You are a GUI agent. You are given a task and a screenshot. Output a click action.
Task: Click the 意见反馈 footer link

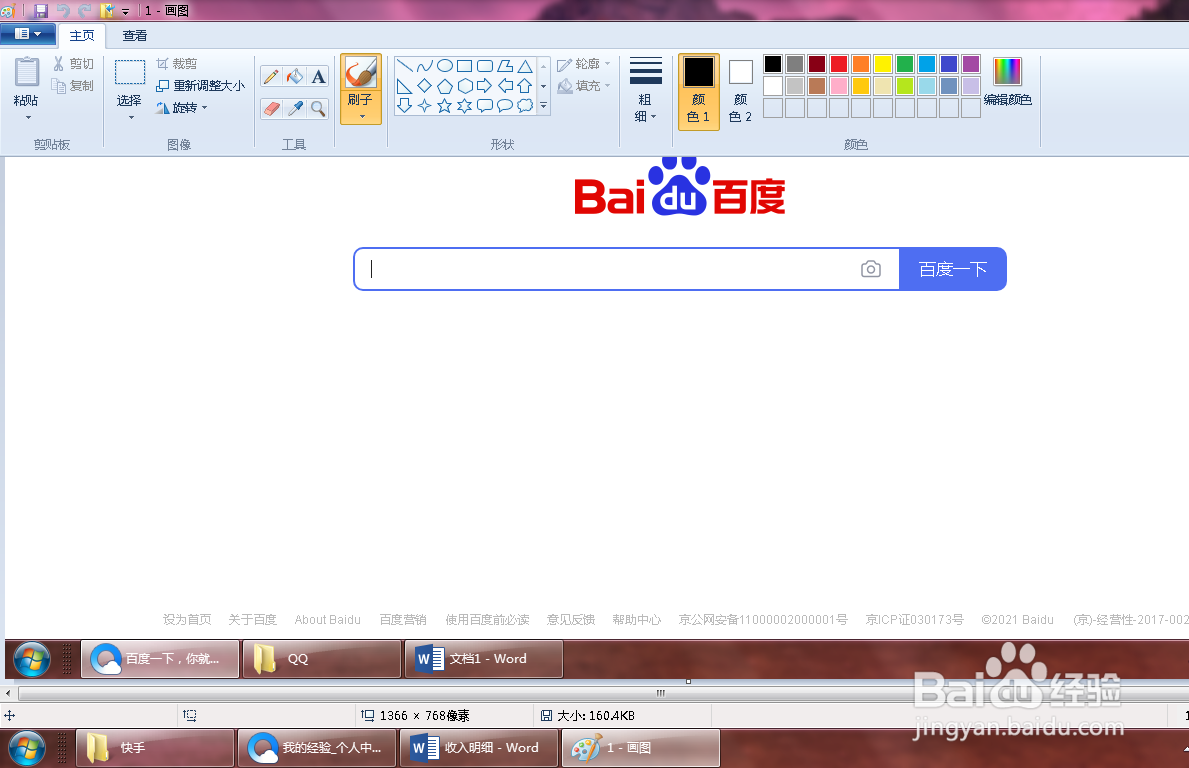coord(571,619)
